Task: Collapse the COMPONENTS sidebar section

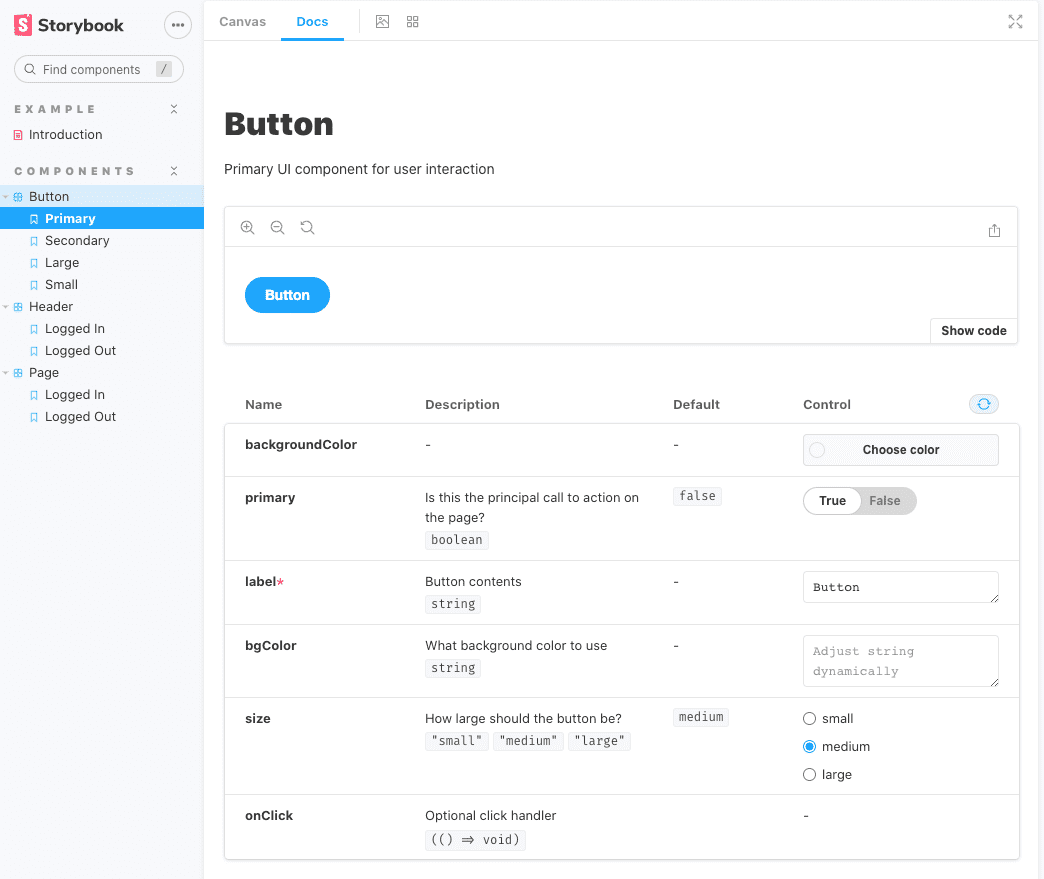Action: [173, 171]
